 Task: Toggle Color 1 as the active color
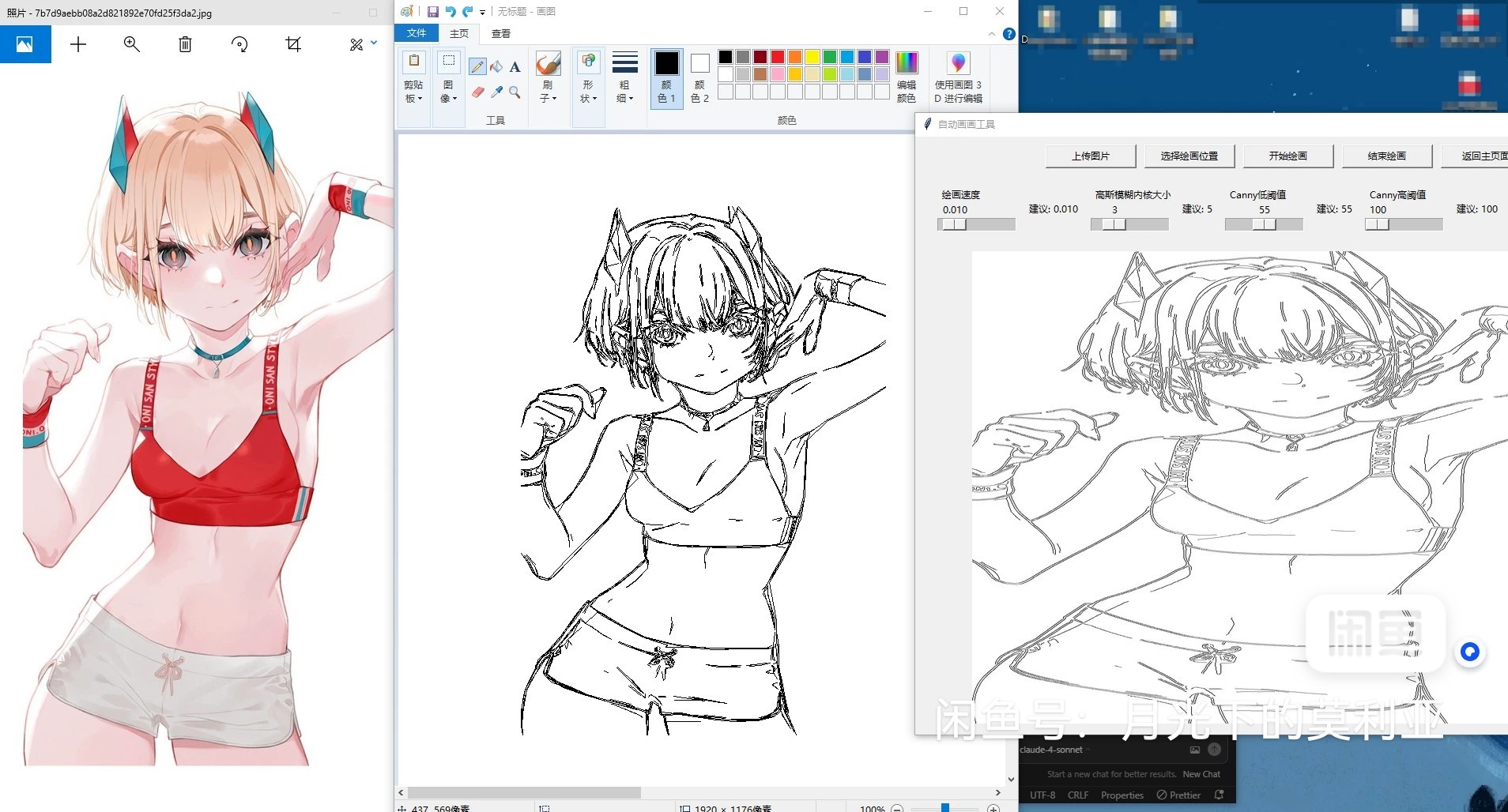coord(666,77)
